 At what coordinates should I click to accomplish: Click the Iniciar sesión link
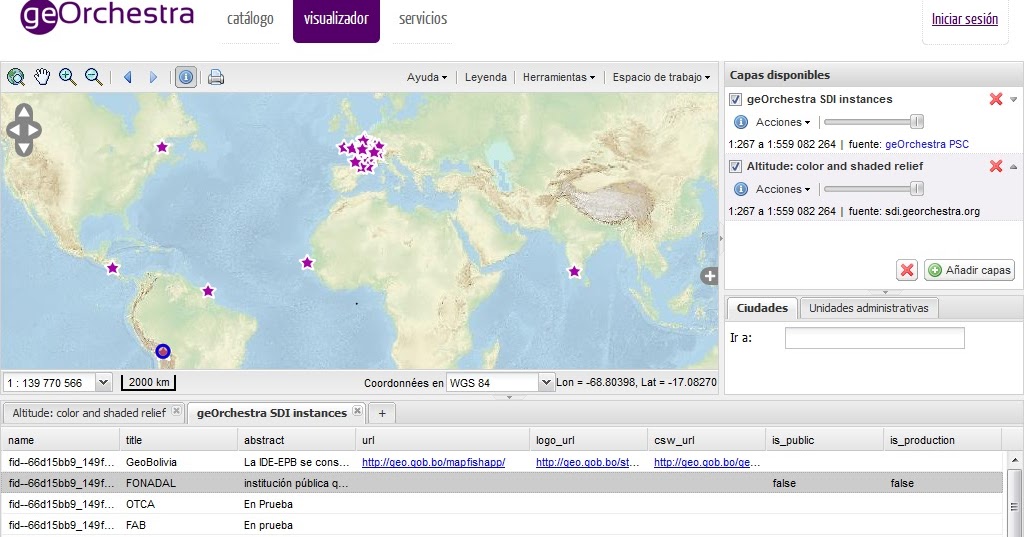tap(964, 19)
